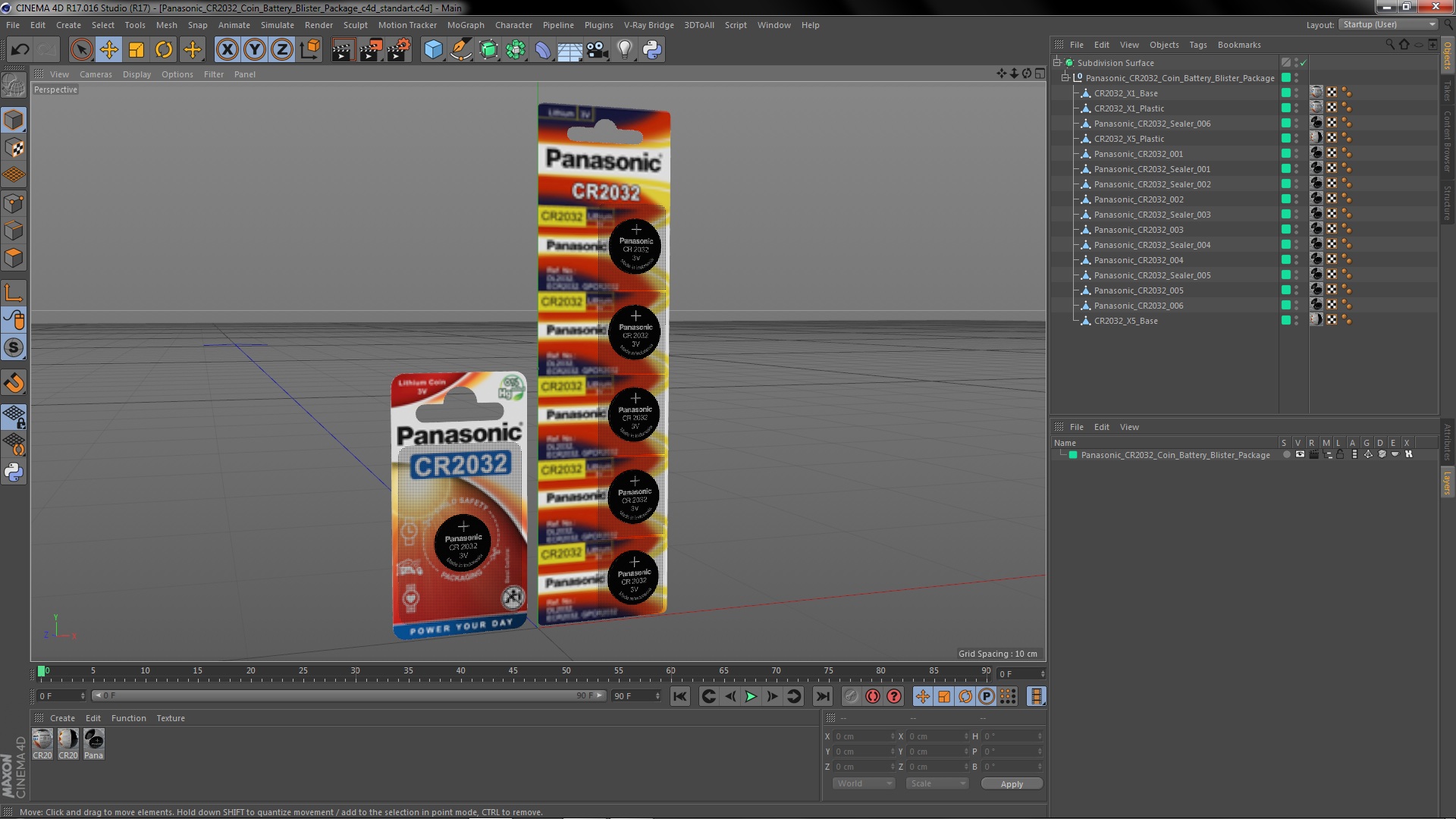
Task: Click the Apply button in coordinates
Action: pos(1012,784)
